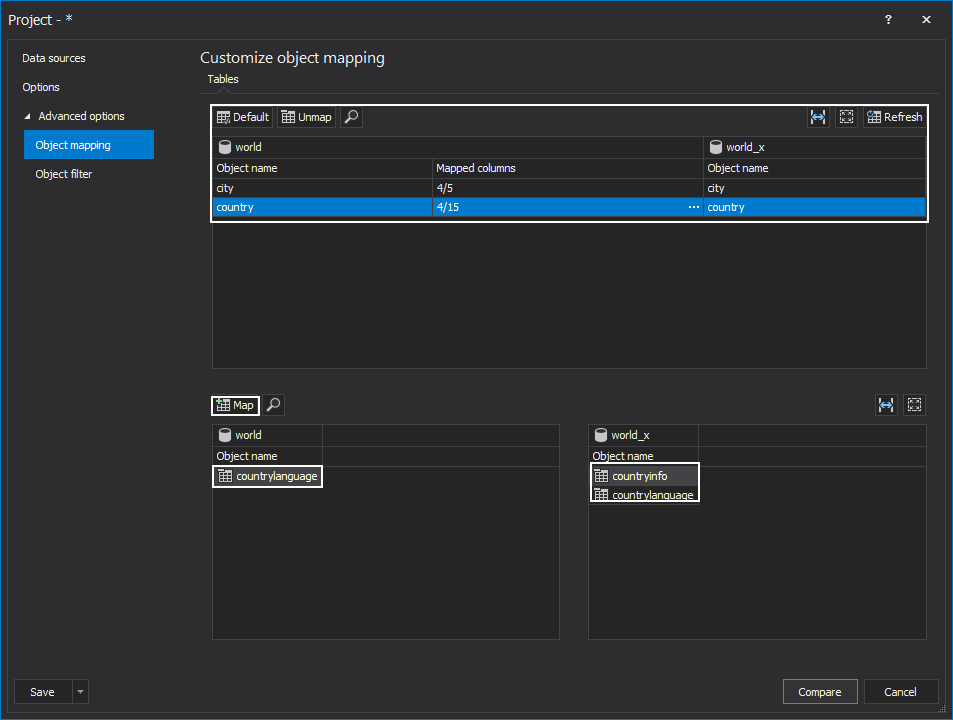The width and height of the screenshot is (953, 720).
Task: Click the Unmap toolbar icon
Action: pyautogui.click(x=306, y=117)
